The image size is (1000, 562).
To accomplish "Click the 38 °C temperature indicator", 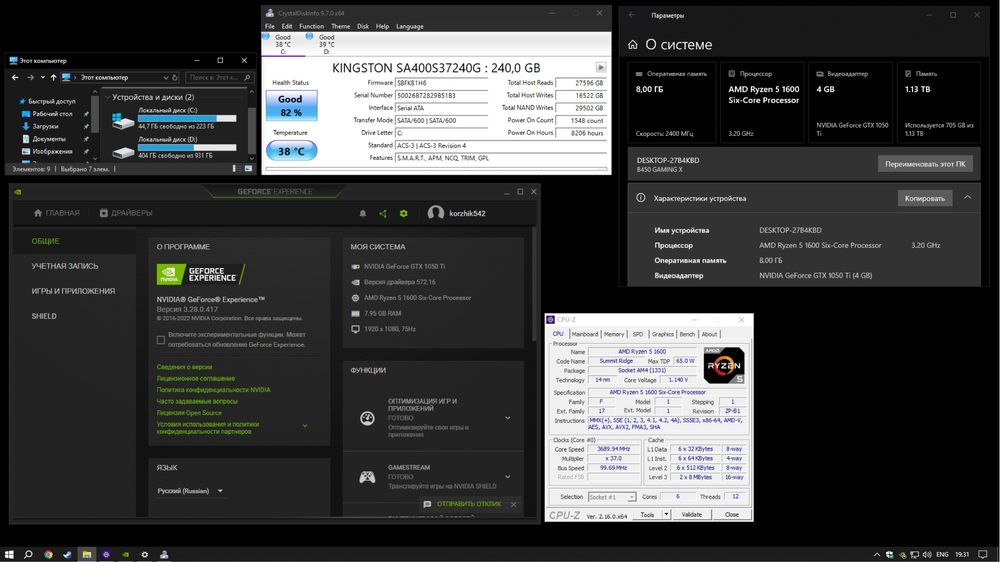I will 291,151.
